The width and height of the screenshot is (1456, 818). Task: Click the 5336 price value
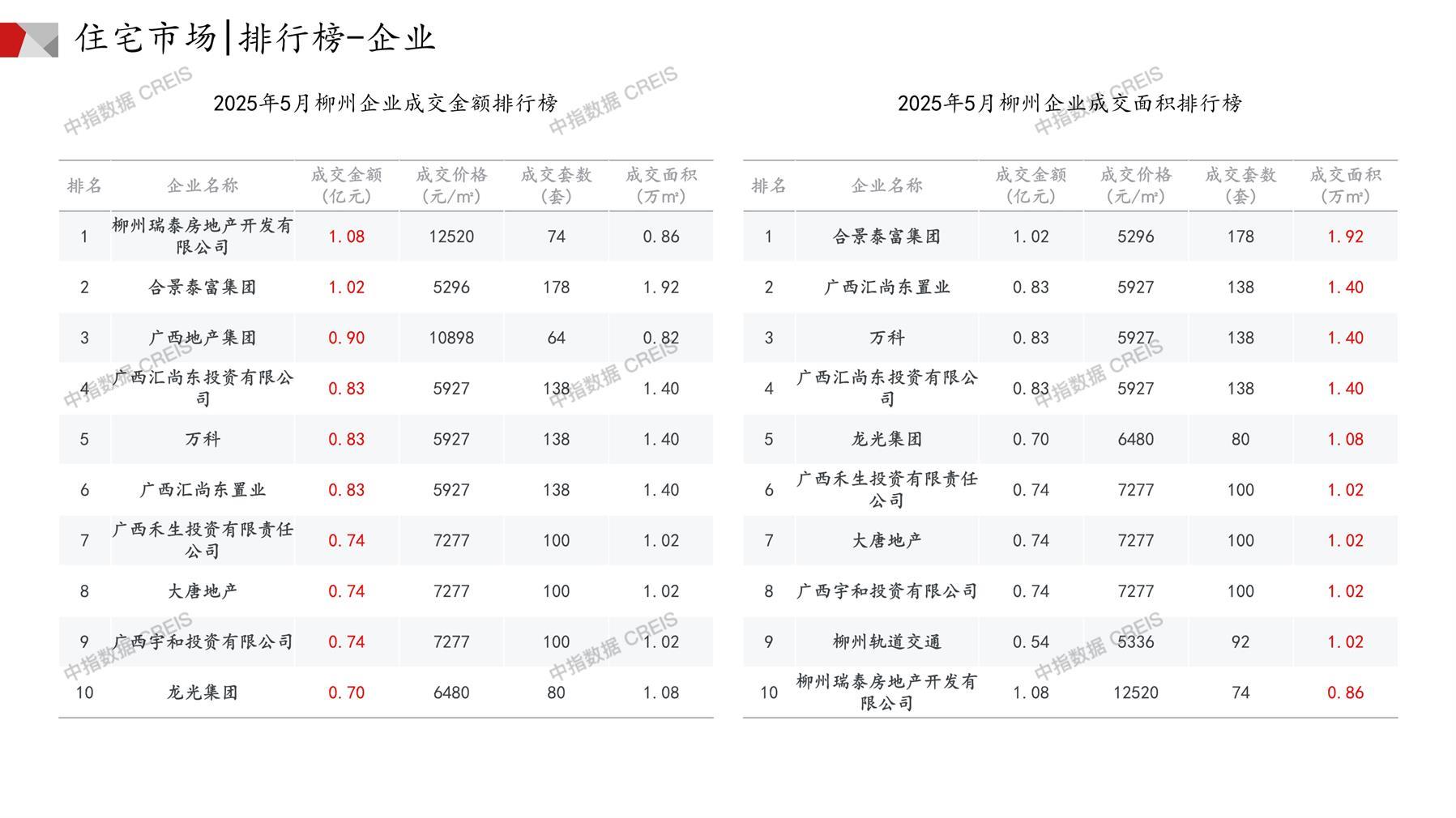pos(1135,641)
